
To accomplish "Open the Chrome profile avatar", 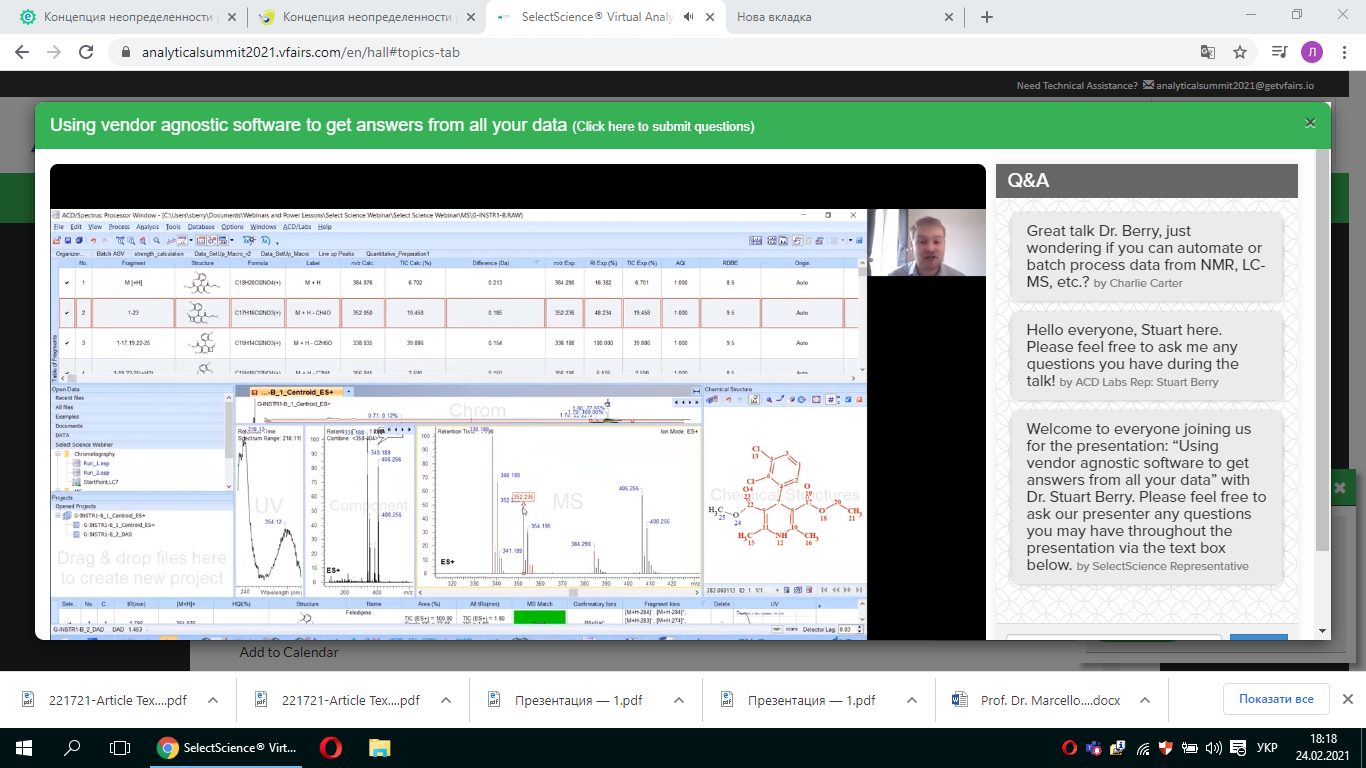I will tap(1311, 52).
